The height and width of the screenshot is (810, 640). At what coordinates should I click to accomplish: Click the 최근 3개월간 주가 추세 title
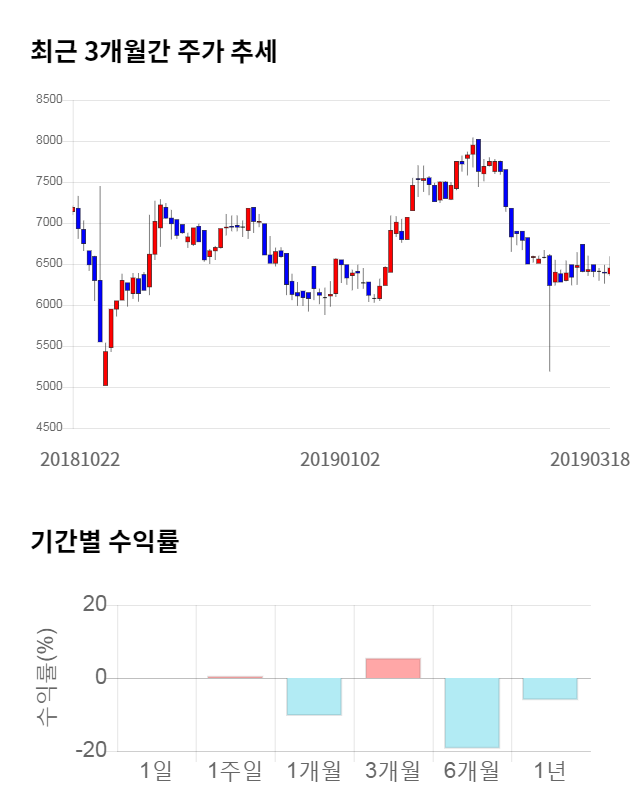click(x=153, y=52)
